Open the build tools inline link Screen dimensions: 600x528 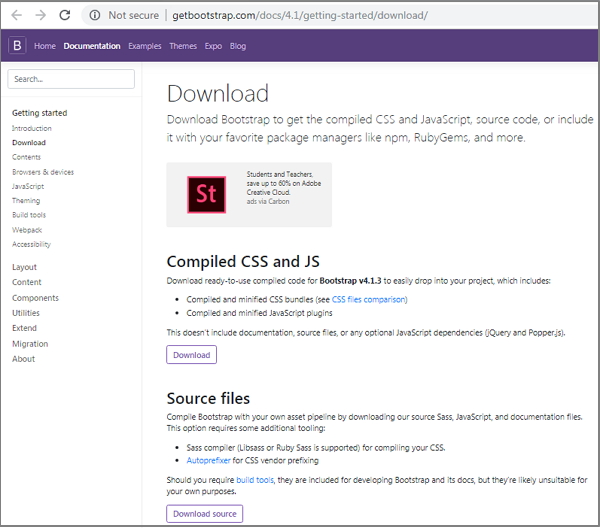click(255, 480)
